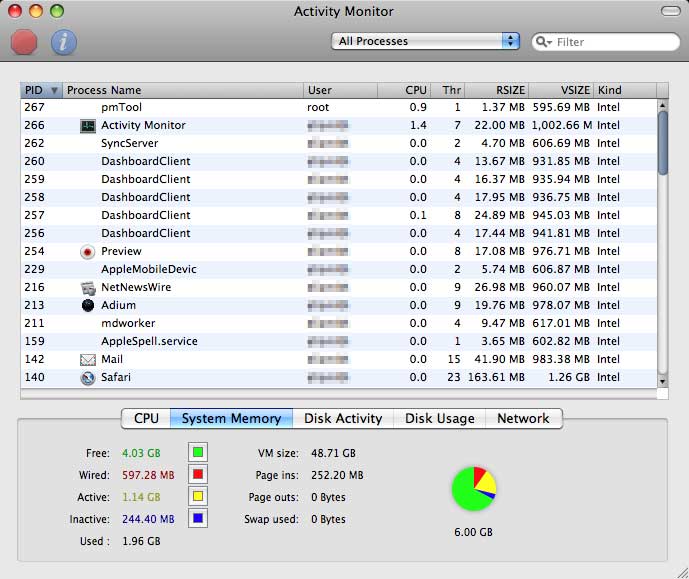The height and width of the screenshot is (579, 689).
Task: Select DashboardClient row with PID 259
Action: coord(338,179)
